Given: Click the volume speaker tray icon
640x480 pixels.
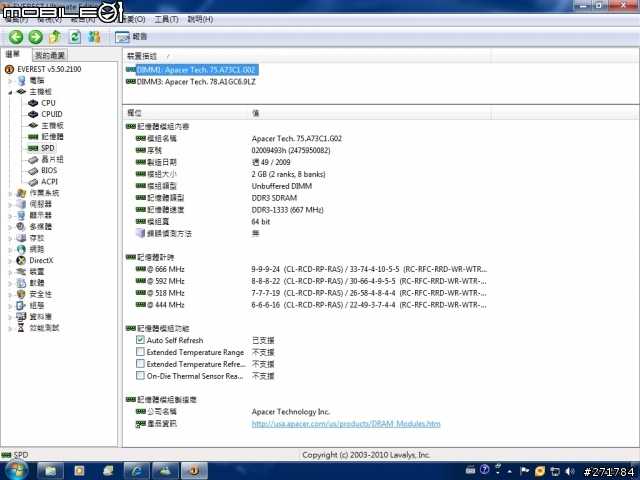Looking at the screenshot, I should (570, 471).
